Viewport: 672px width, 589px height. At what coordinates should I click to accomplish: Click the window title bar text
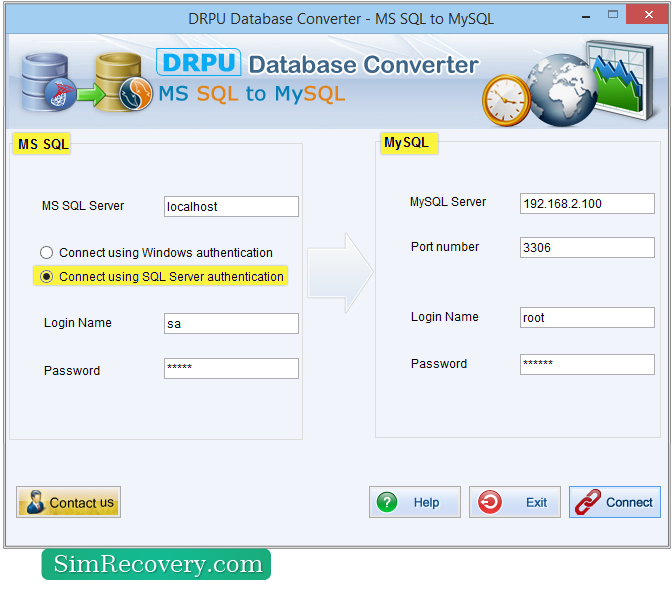[x=341, y=19]
